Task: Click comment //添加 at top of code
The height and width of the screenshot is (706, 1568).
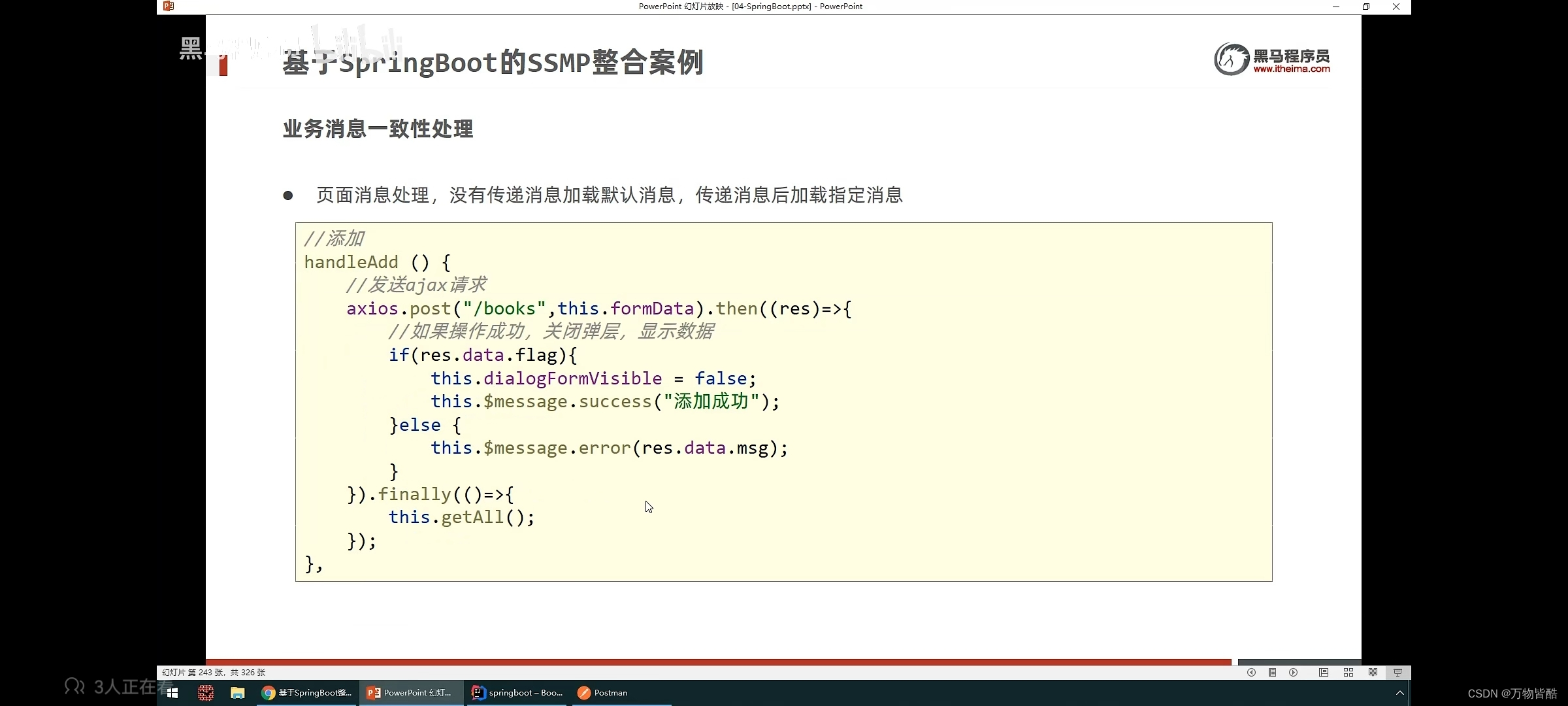Action: (334, 239)
